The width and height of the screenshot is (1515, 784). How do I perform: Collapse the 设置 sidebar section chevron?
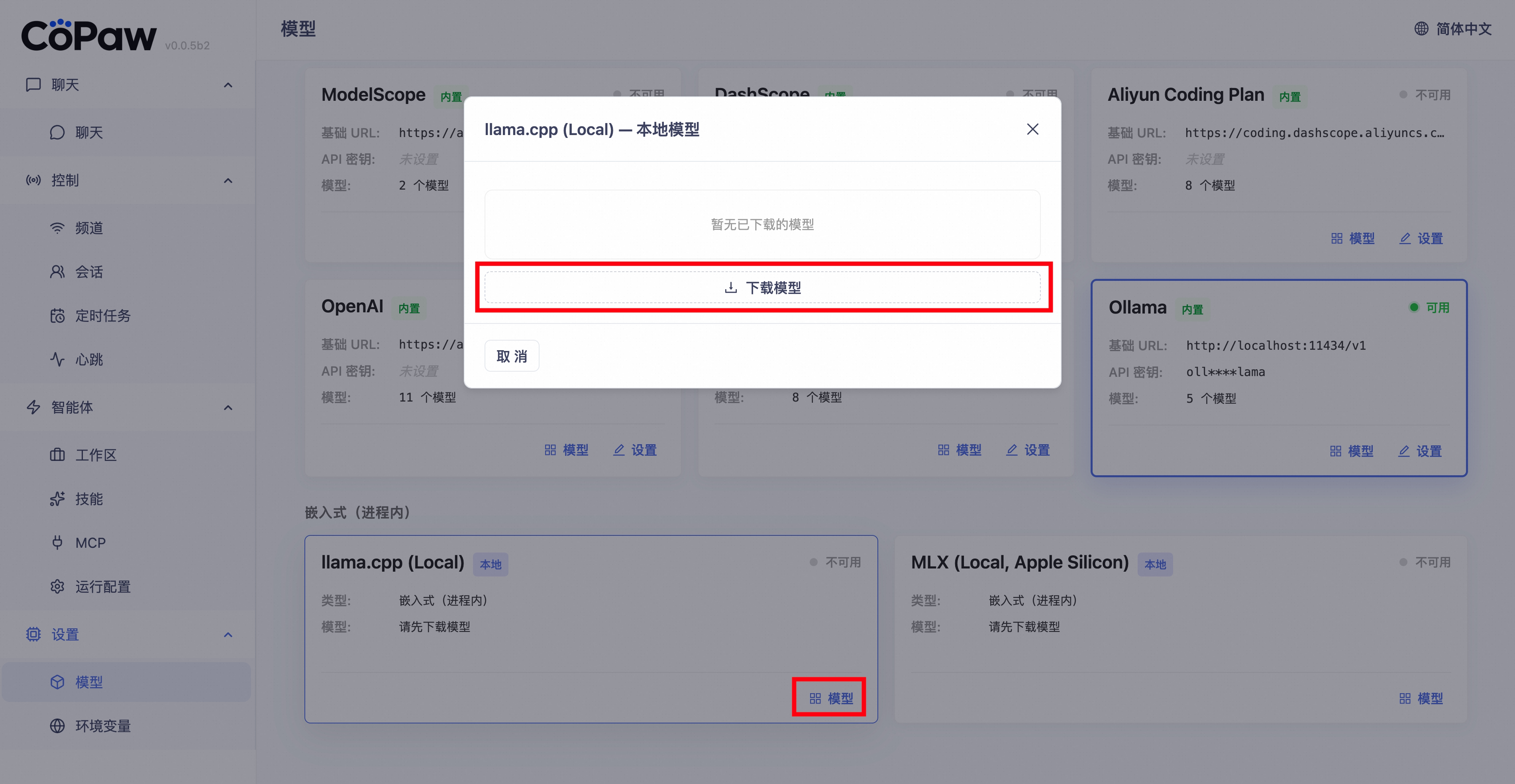tap(228, 635)
